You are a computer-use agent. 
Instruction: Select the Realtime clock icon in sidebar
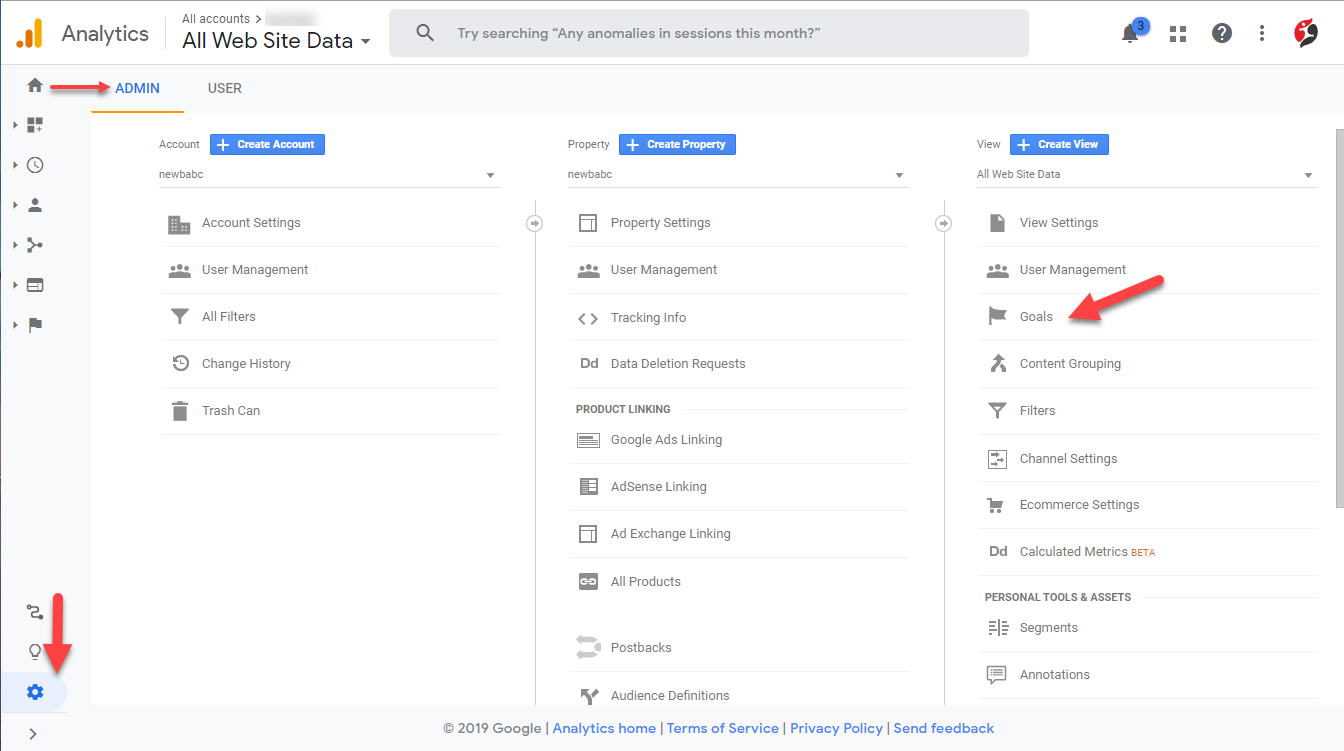point(34,164)
